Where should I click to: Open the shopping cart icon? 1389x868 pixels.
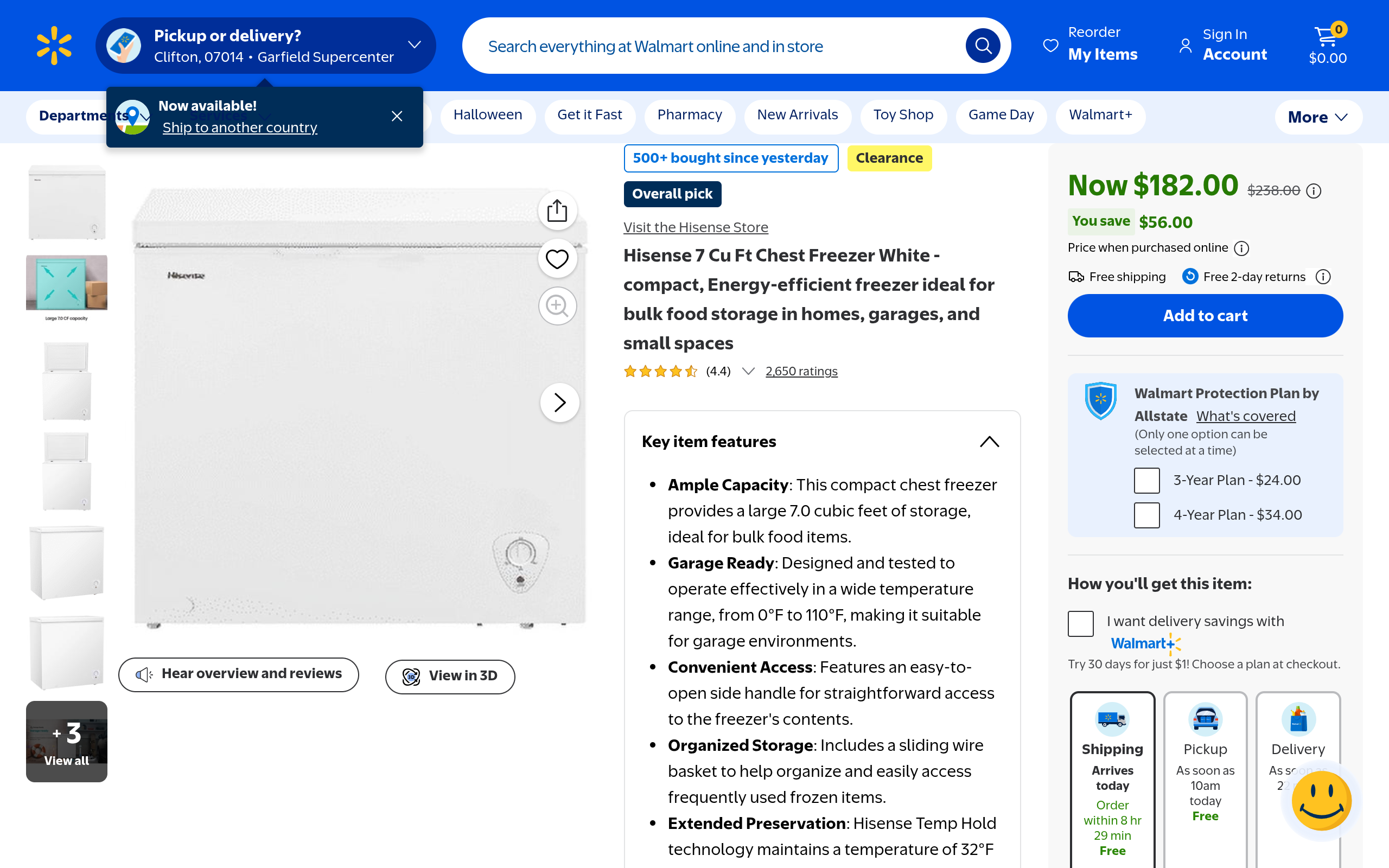point(1328,38)
